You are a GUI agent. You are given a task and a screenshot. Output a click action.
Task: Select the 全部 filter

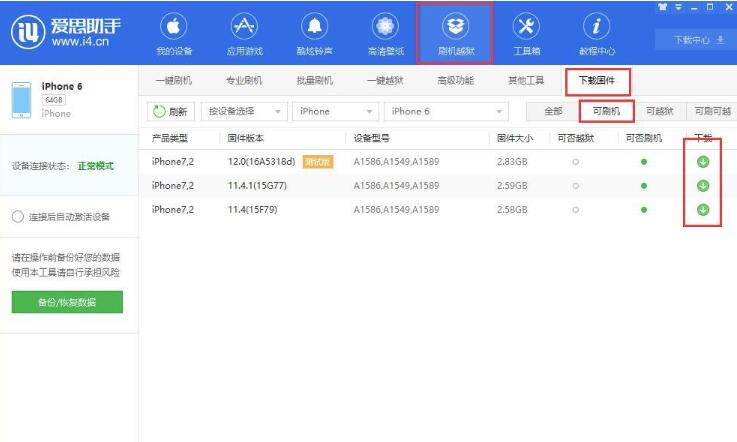[x=553, y=111]
